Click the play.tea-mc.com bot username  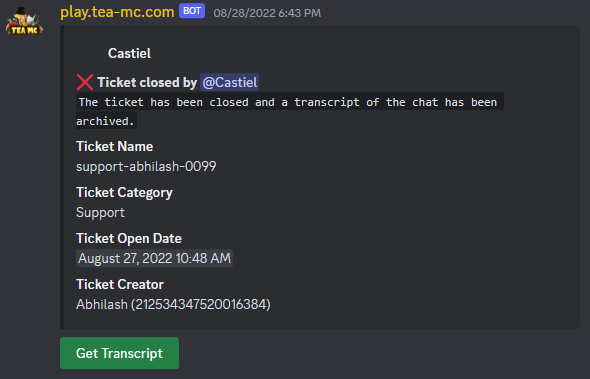(x=117, y=12)
